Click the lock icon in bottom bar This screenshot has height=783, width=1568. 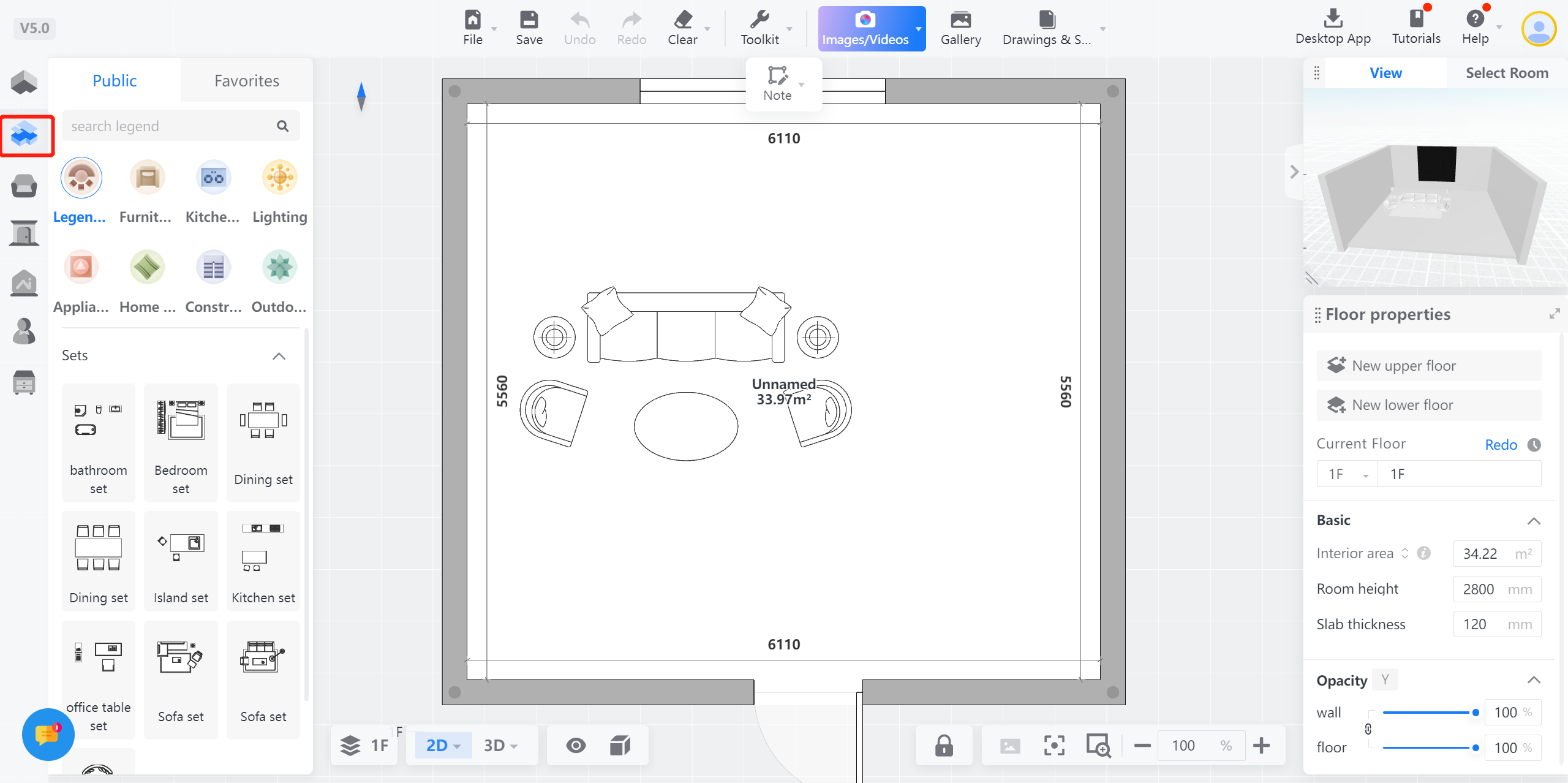click(x=944, y=746)
